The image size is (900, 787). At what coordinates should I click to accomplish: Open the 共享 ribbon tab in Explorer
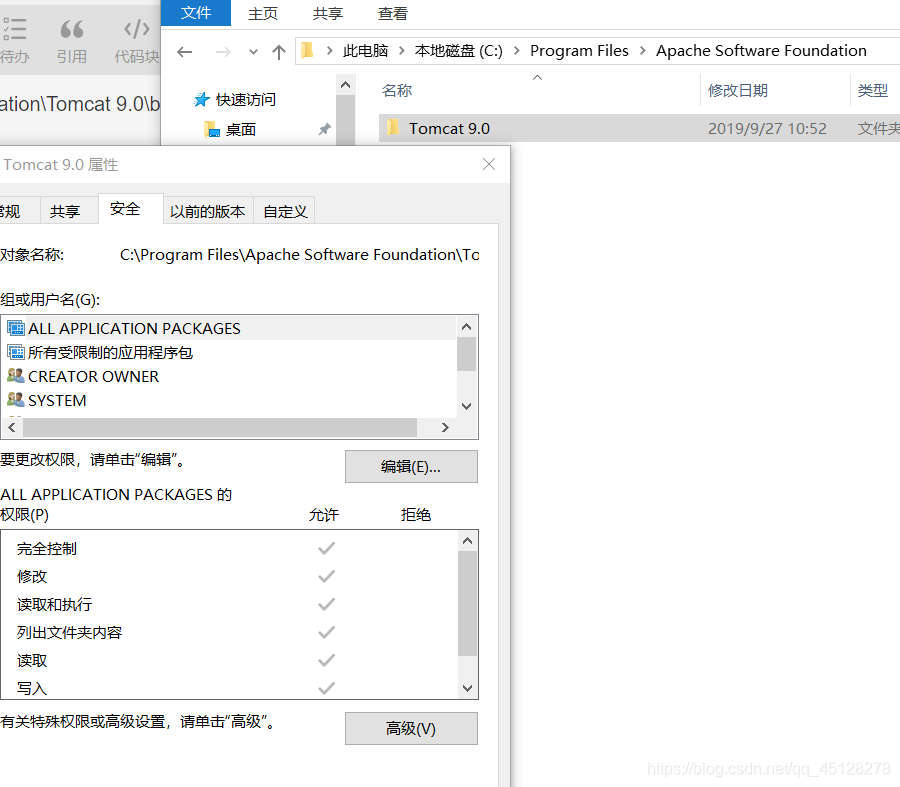click(328, 13)
